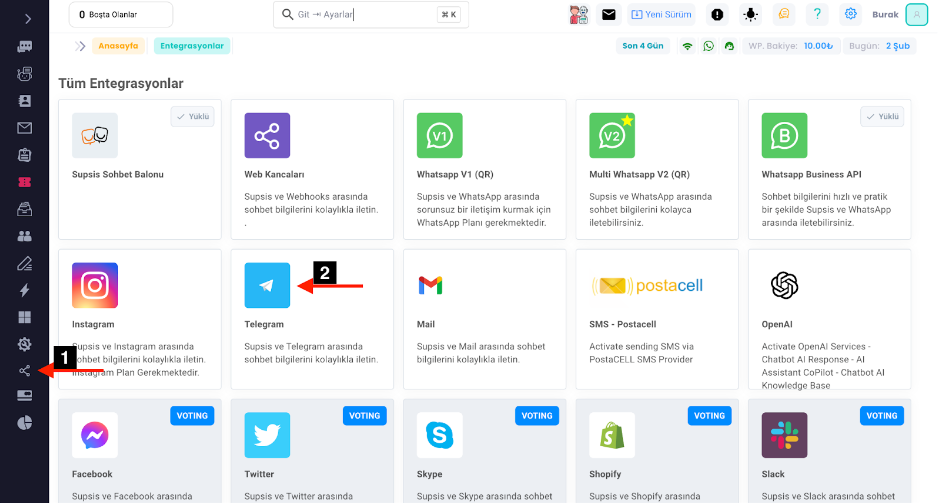Open the Telegram integration icon
Image resolution: width=938 pixels, height=503 pixels.
click(x=267, y=285)
